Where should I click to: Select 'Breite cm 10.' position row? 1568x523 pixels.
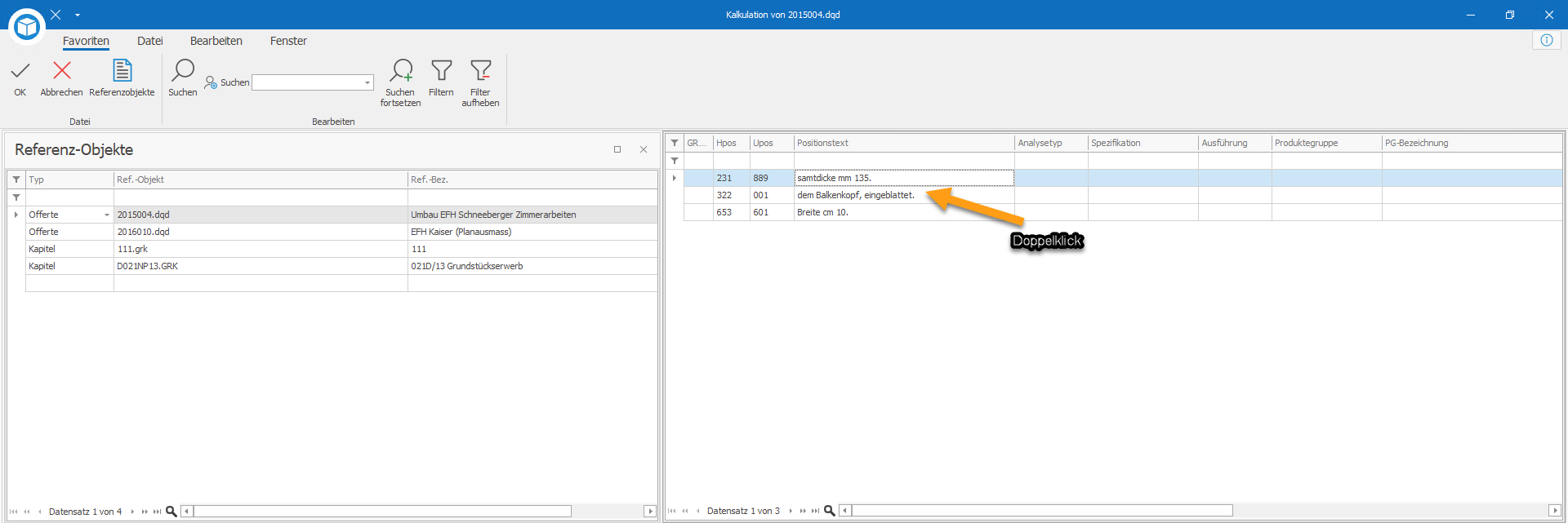1123,212
